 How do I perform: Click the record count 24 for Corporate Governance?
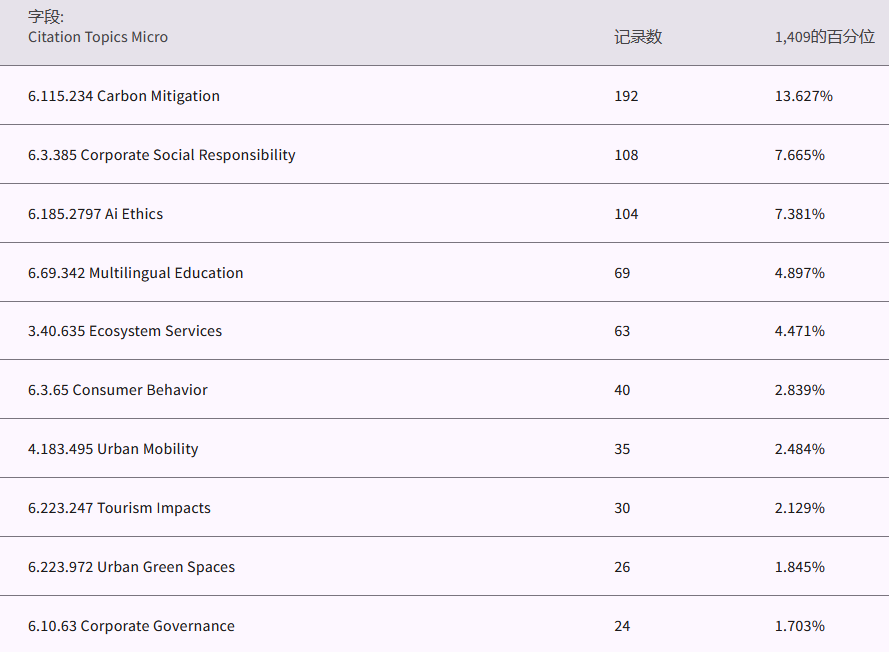click(622, 626)
